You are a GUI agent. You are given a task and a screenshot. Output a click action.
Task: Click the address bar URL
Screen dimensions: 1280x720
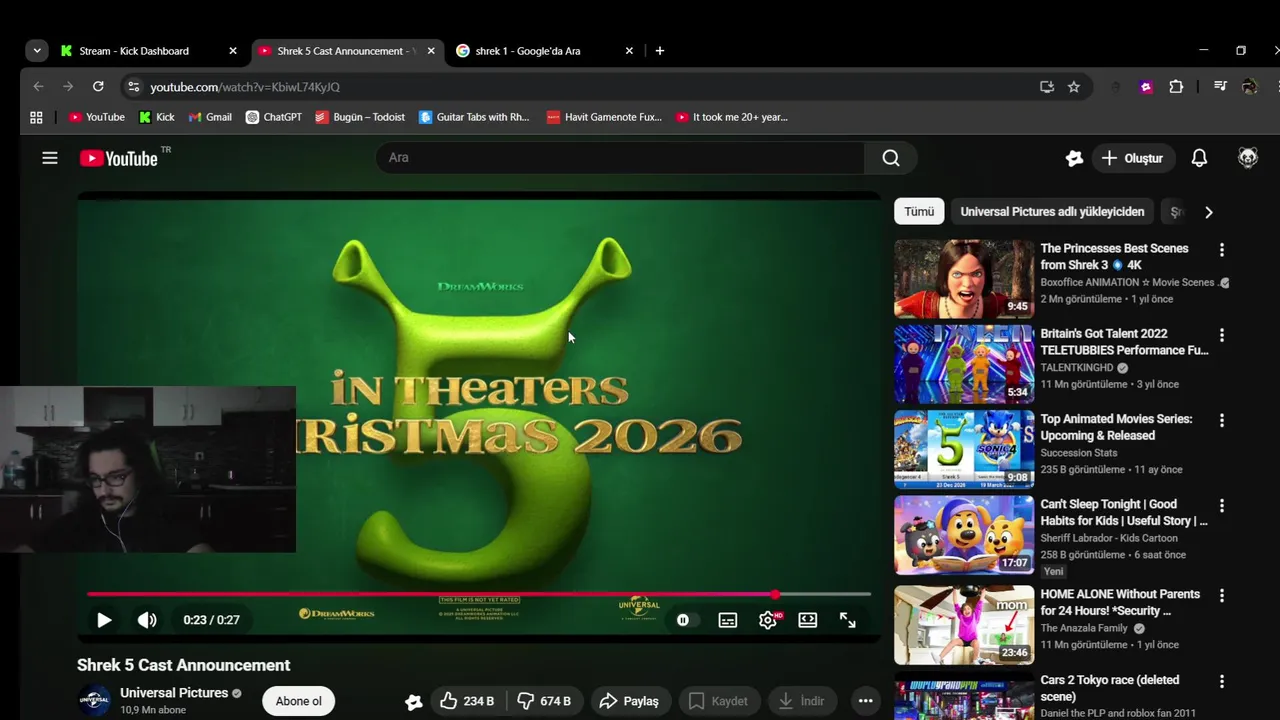click(245, 87)
